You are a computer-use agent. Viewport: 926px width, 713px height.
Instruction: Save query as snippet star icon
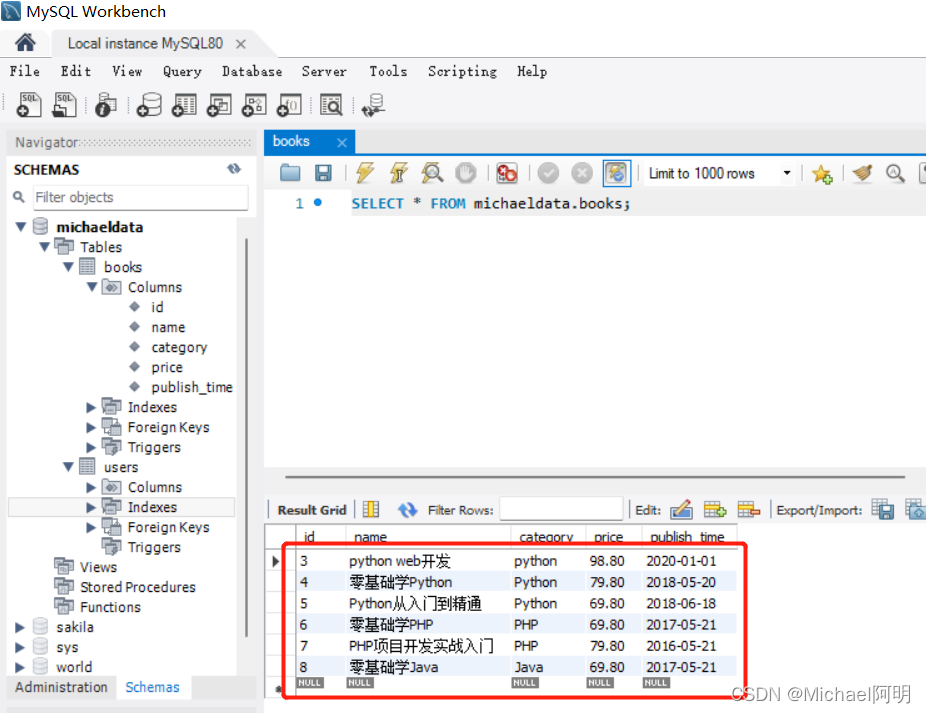[x=821, y=174]
